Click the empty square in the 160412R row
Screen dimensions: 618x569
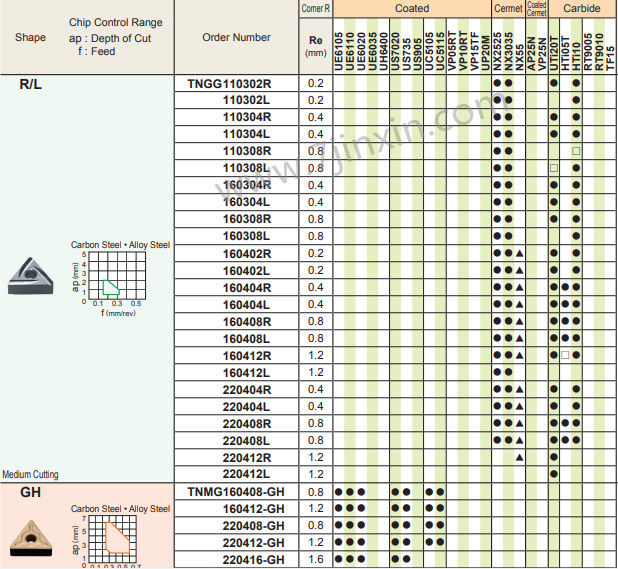click(565, 355)
